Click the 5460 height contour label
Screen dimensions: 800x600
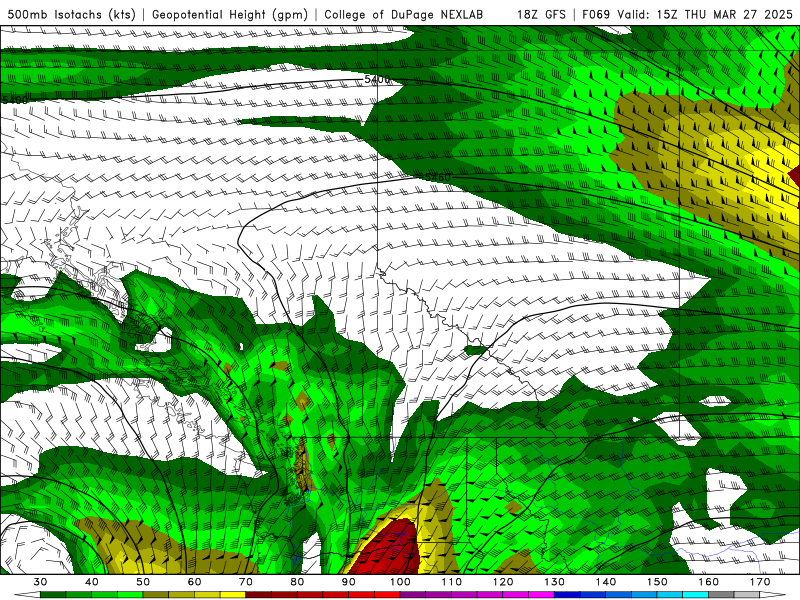[438, 177]
